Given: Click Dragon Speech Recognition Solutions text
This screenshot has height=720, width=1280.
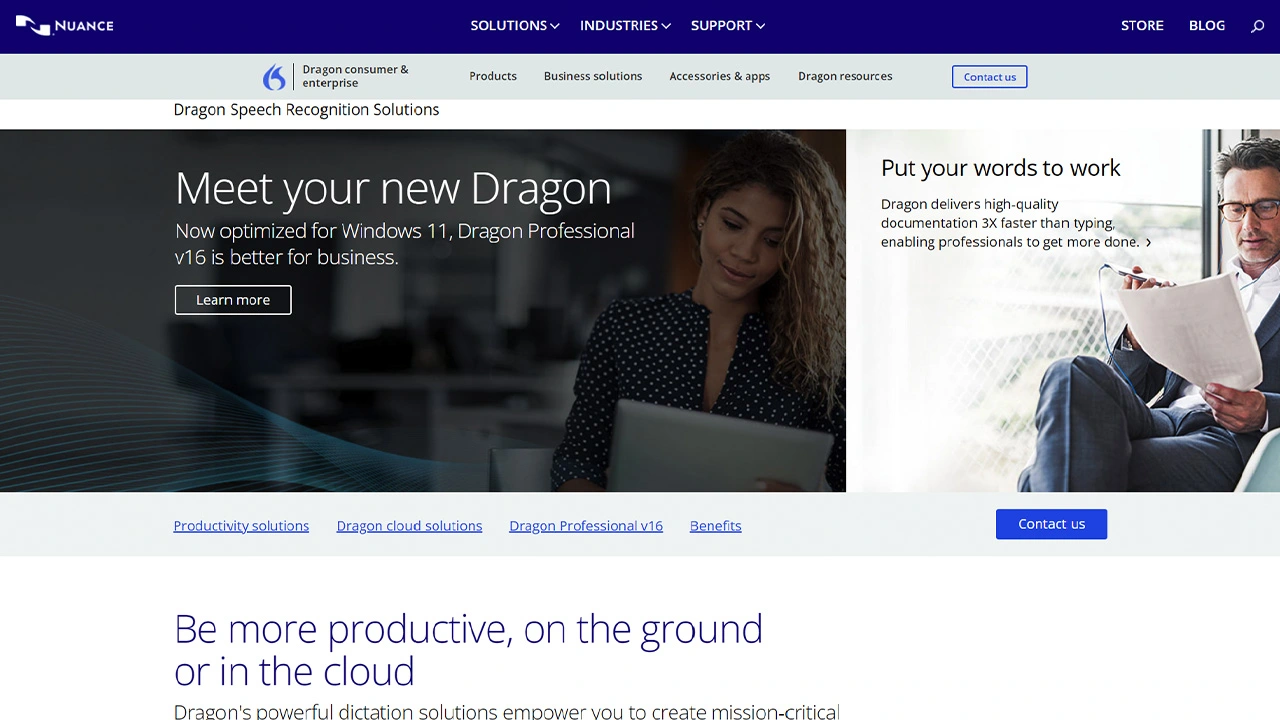Looking at the screenshot, I should (306, 109).
